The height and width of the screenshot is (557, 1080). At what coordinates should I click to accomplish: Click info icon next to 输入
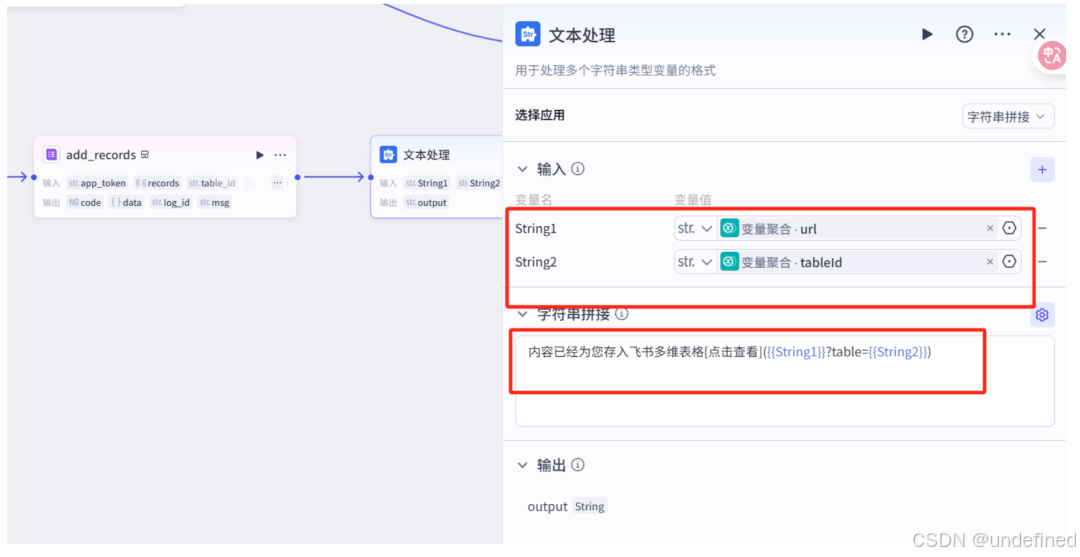pos(578,169)
